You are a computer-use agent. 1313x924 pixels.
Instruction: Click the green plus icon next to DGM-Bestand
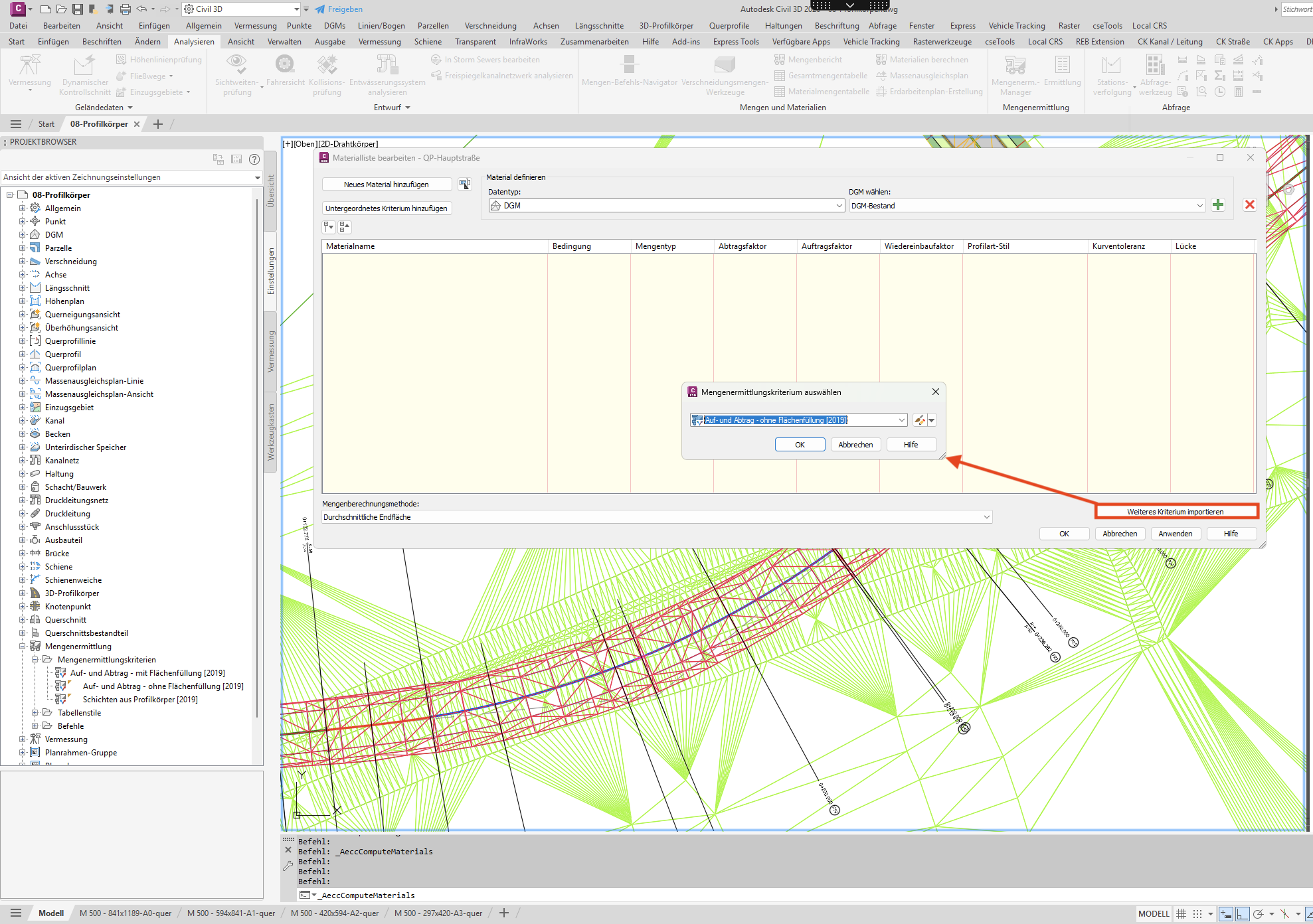point(1217,205)
